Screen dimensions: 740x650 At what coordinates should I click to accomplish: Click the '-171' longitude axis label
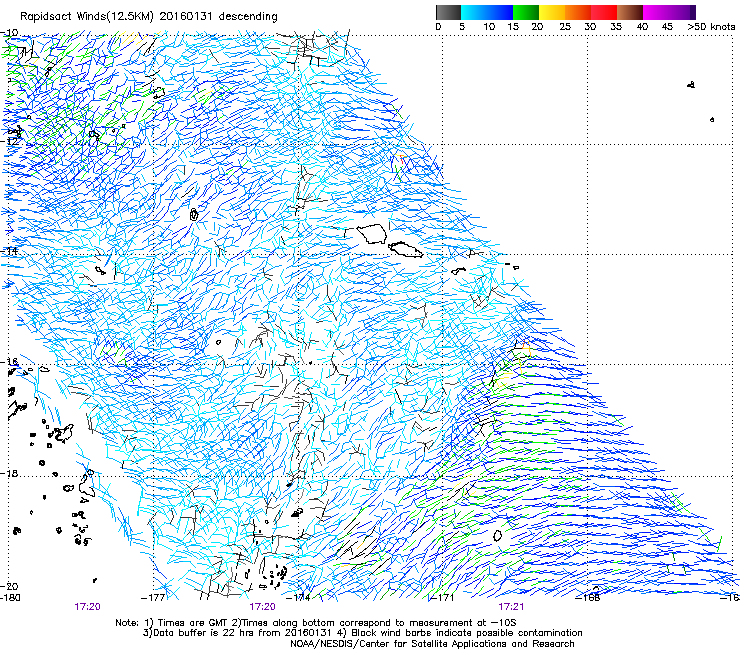click(442, 598)
